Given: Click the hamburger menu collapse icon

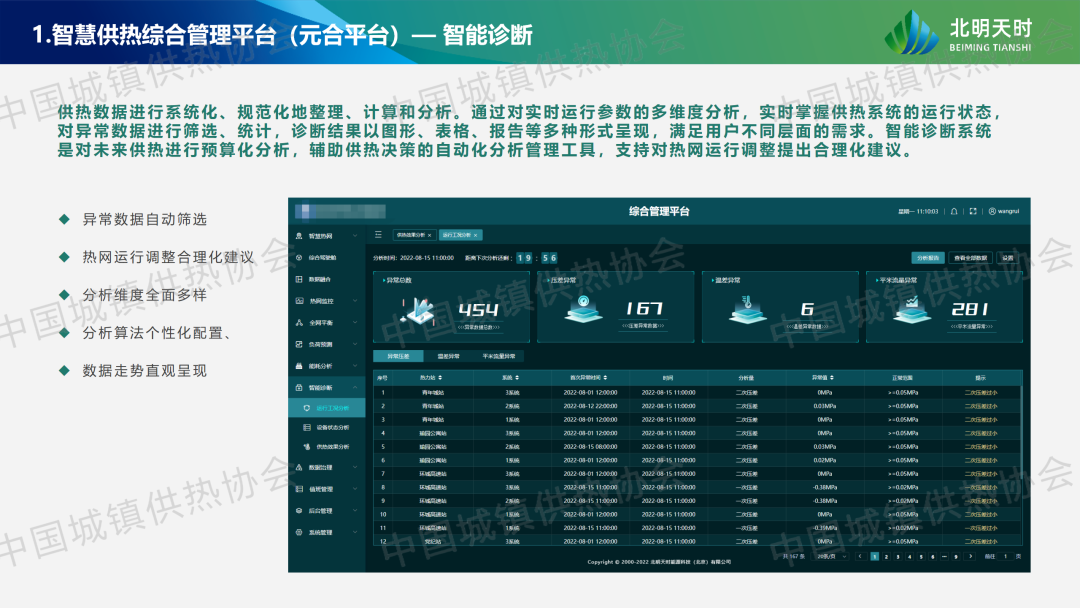Looking at the screenshot, I should [x=378, y=235].
